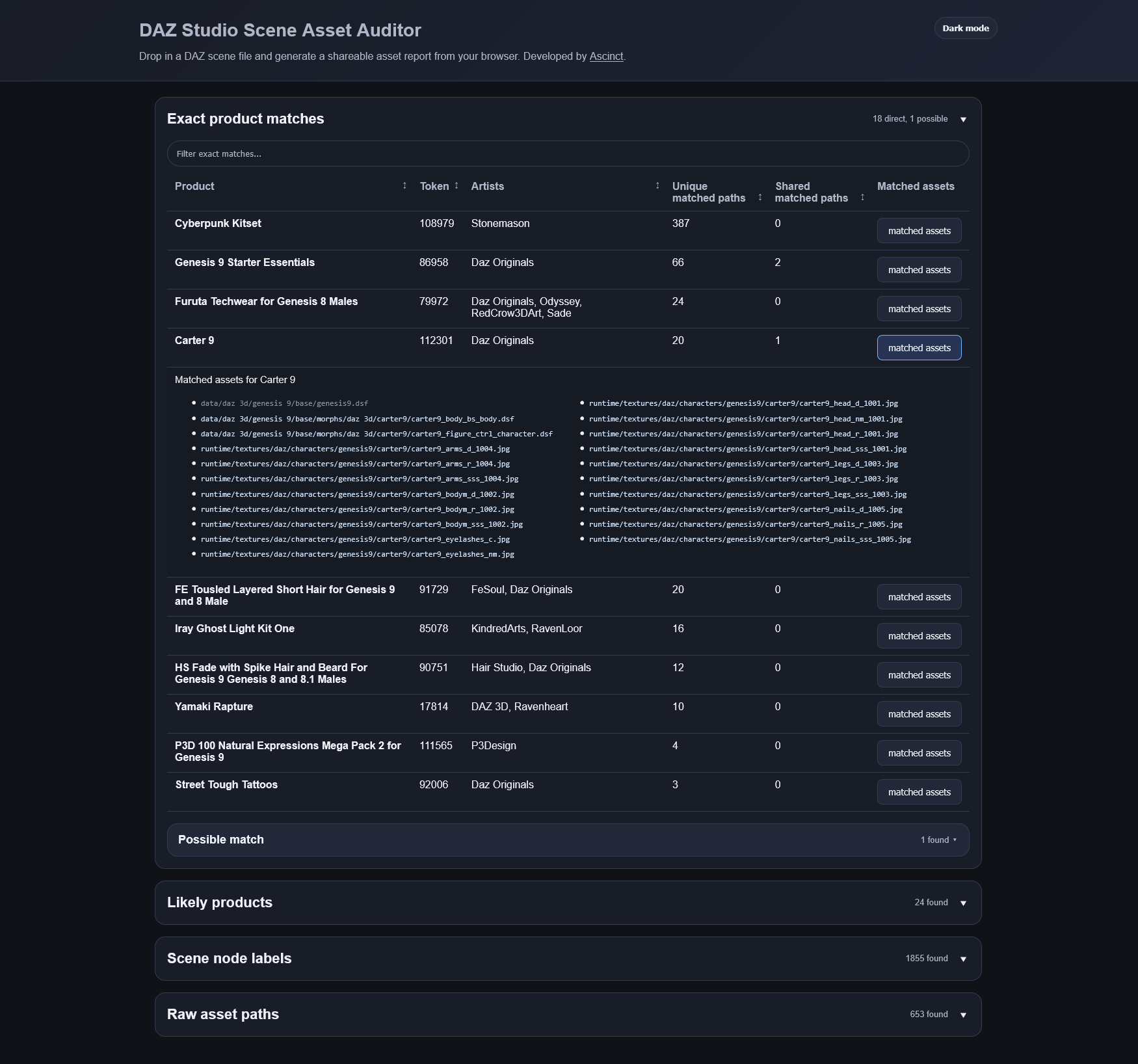Click the carter9_body_bs_body.dsf asset path
1138x1064 pixels.
coord(357,419)
